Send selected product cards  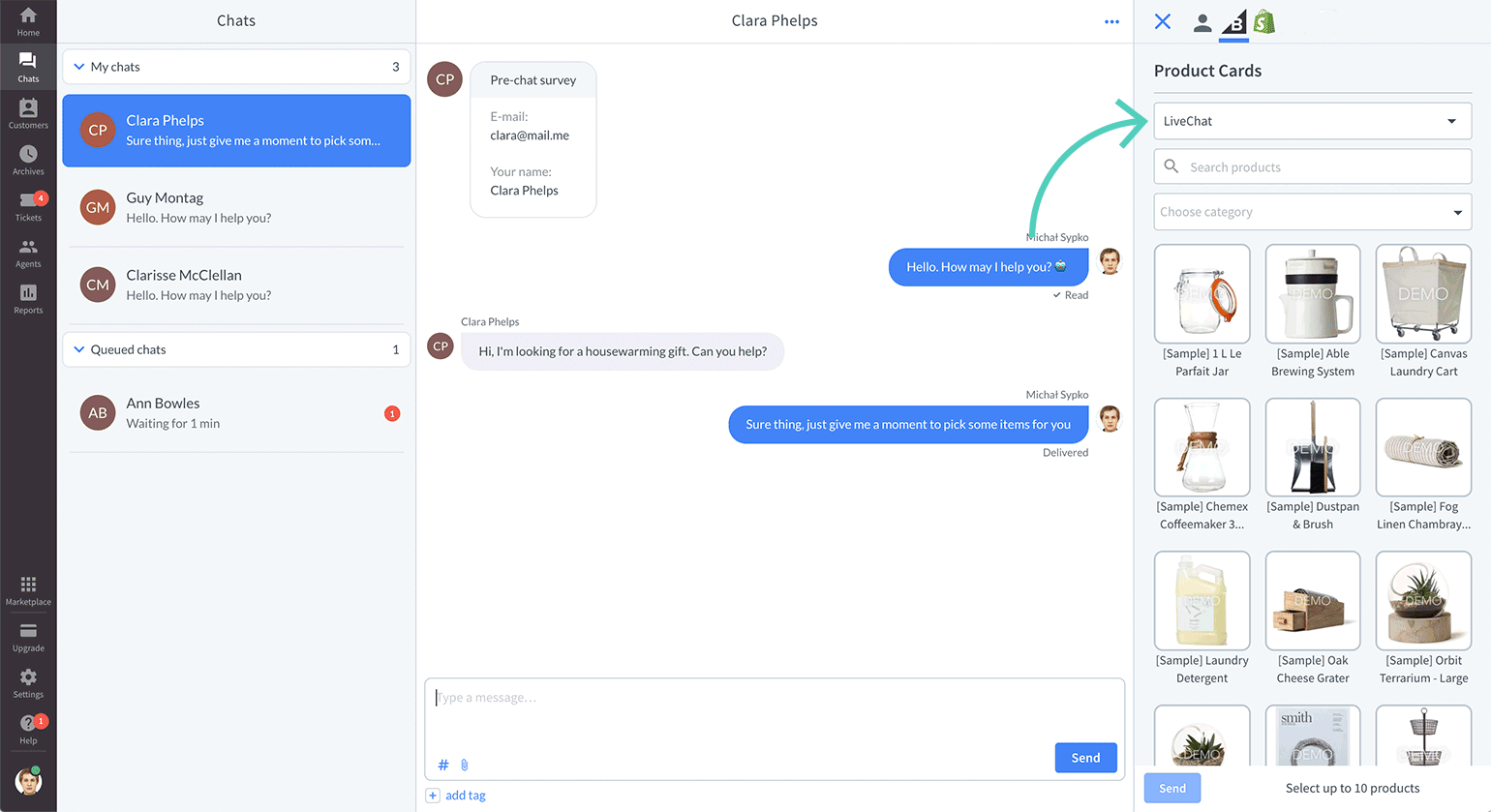coord(1172,788)
